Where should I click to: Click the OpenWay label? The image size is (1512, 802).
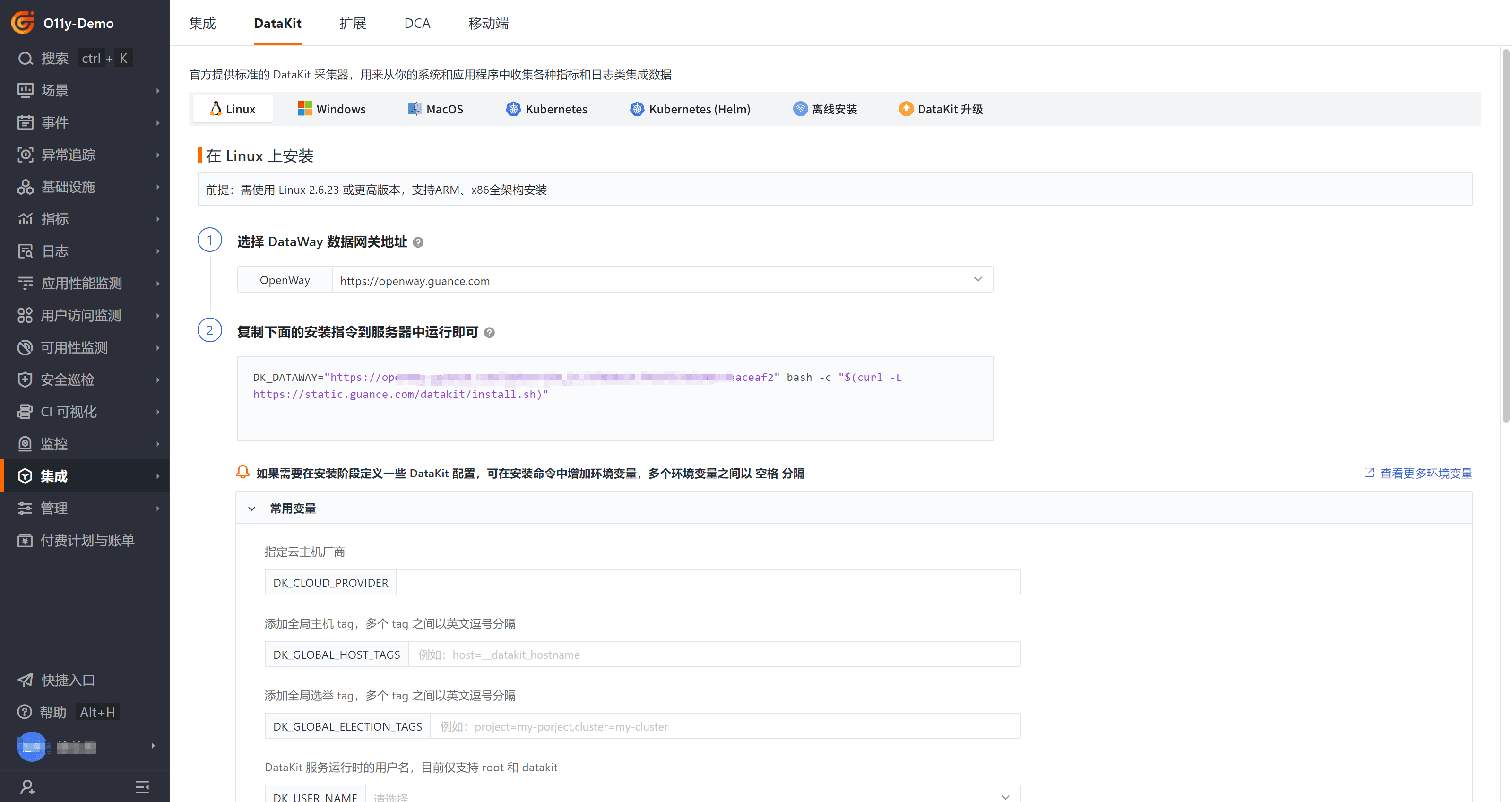click(285, 280)
